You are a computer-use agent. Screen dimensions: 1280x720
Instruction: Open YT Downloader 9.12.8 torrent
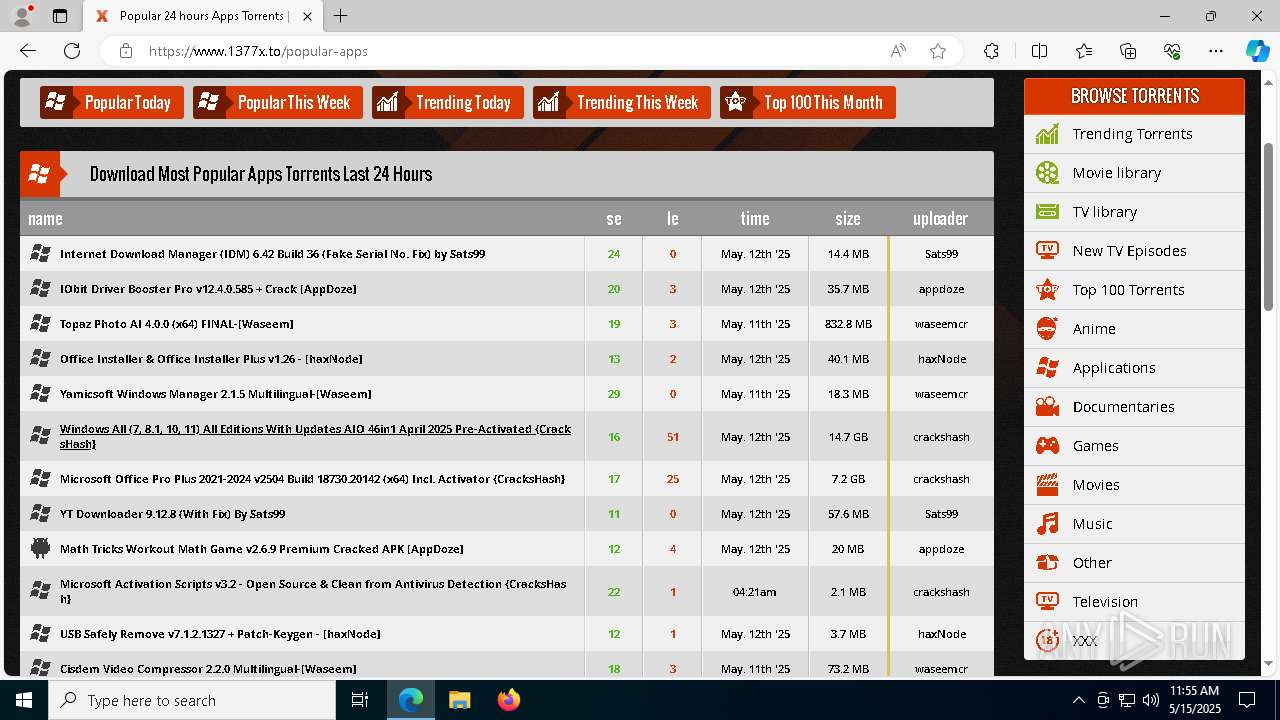tap(172, 514)
